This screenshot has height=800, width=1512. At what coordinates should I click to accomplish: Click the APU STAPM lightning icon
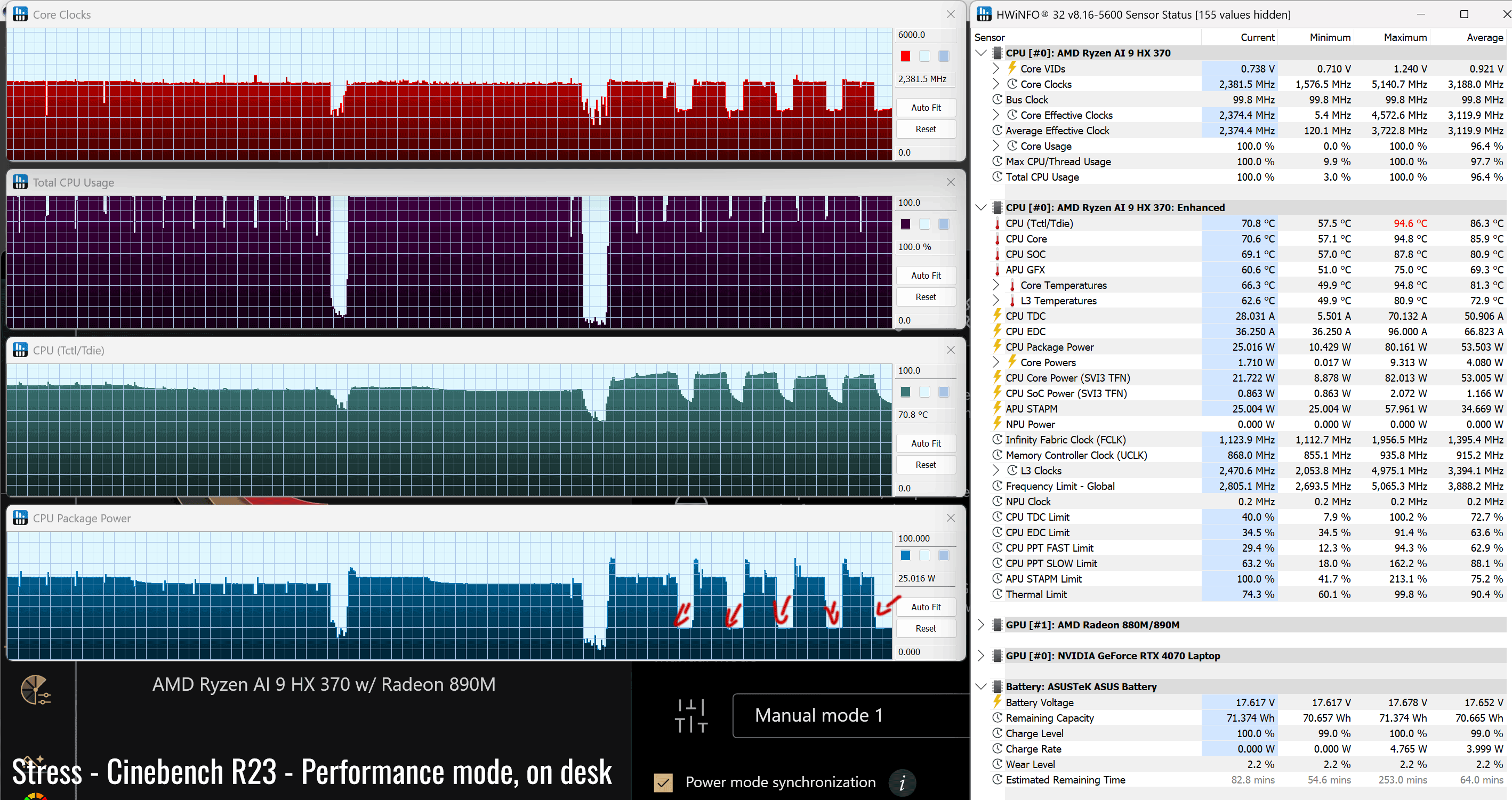pos(996,408)
